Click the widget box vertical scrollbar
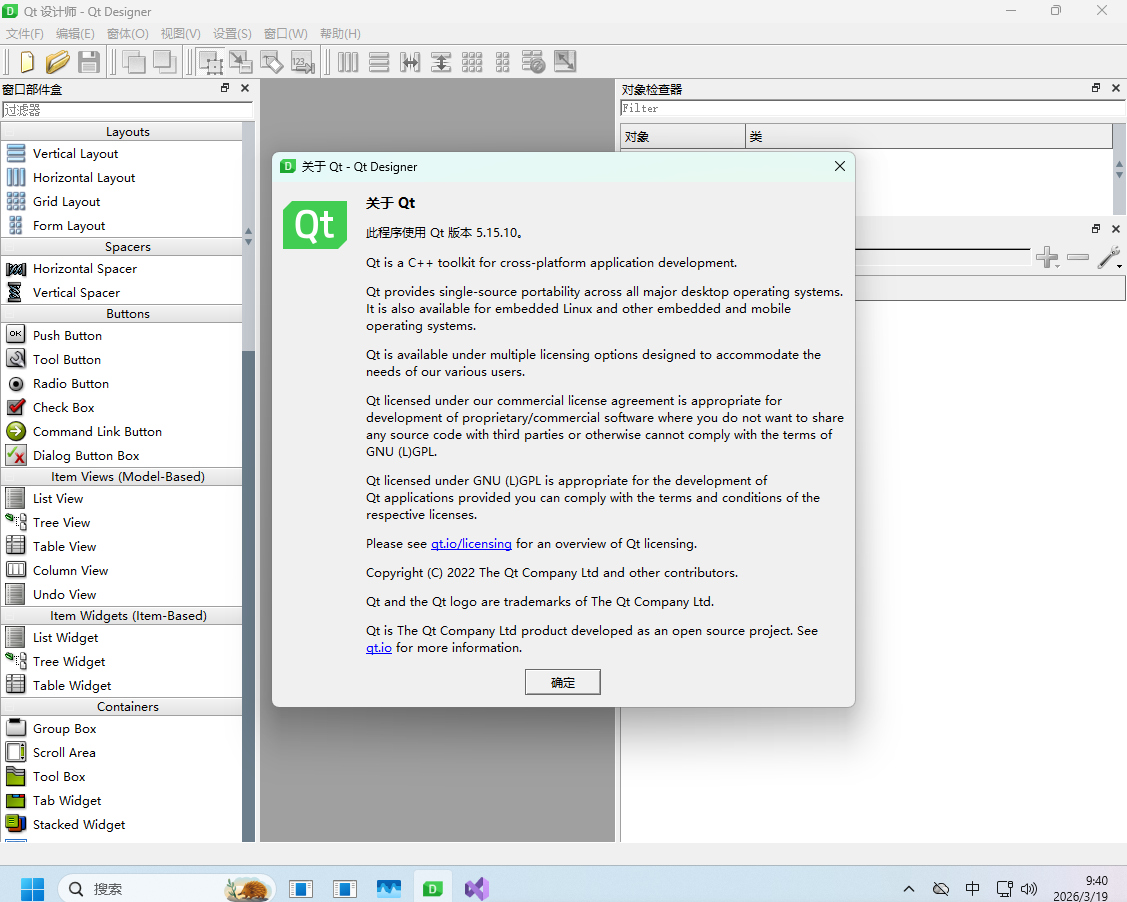The height and width of the screenshot is (902, 1127). pyautogui.click(x=249, y=482)
